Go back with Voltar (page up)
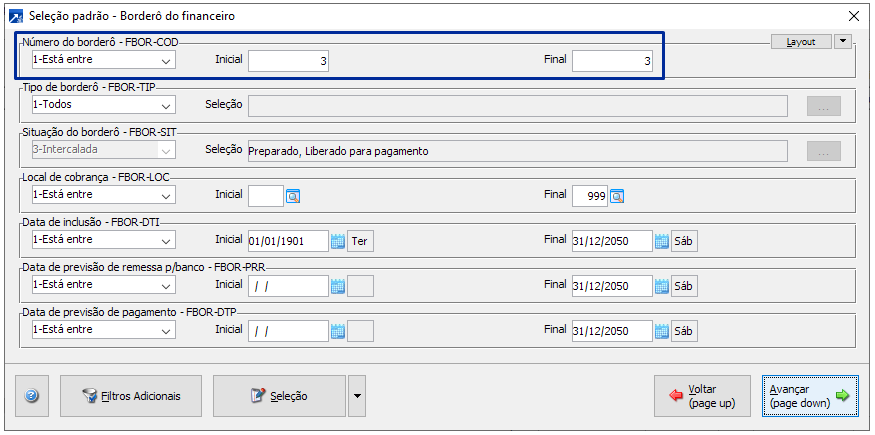 (x=703, y=396)
